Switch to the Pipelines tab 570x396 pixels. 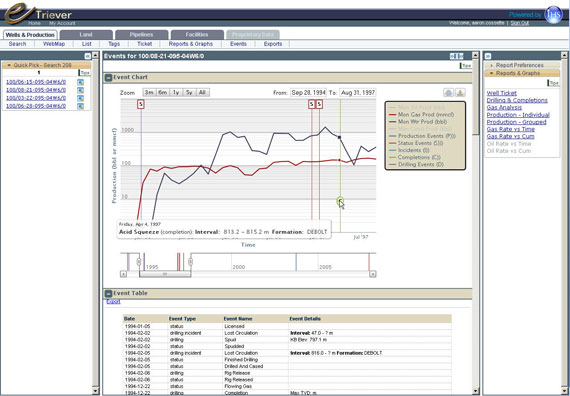142,35
